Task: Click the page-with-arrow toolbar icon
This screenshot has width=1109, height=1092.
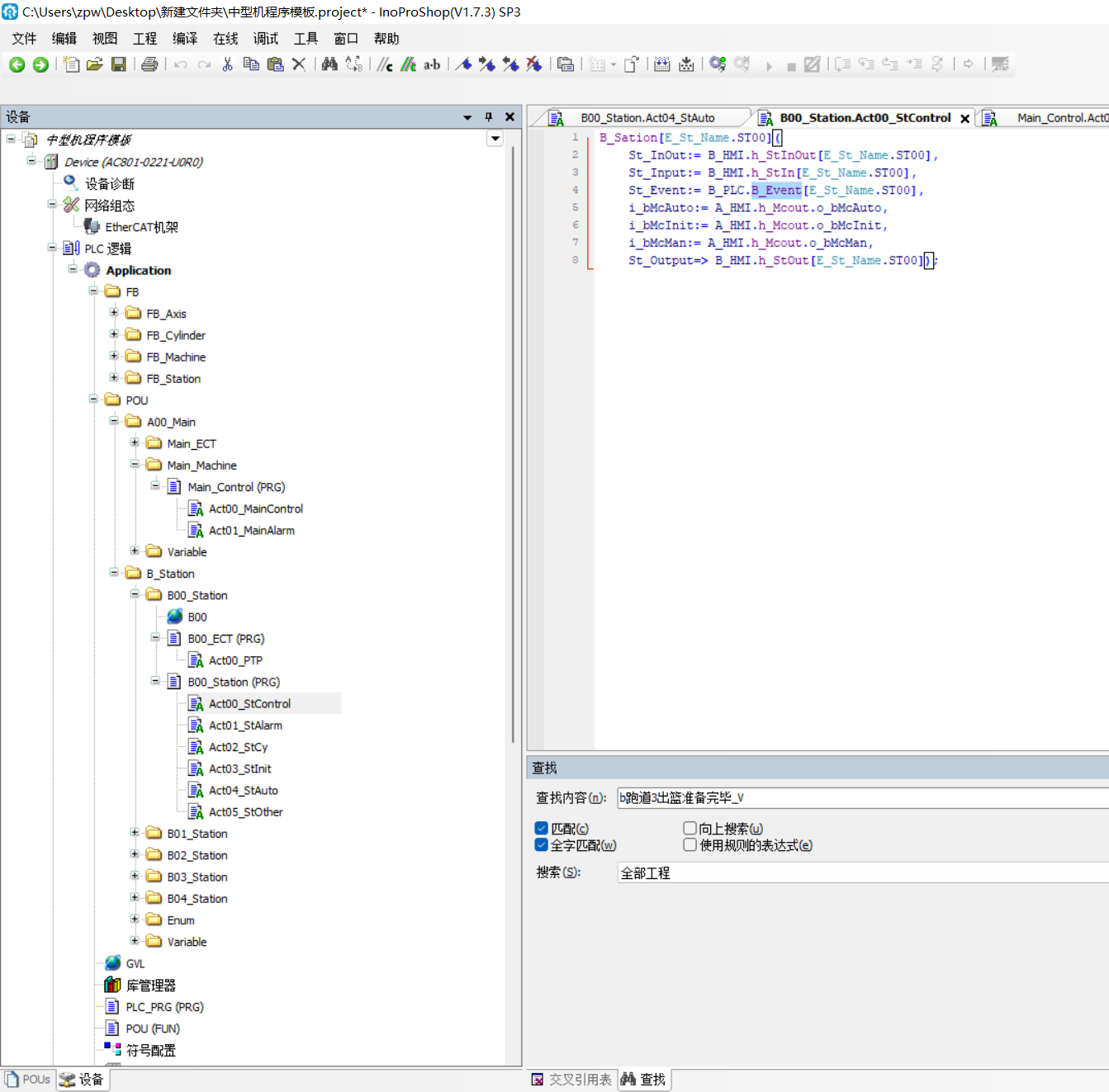Action: point(632,64)
